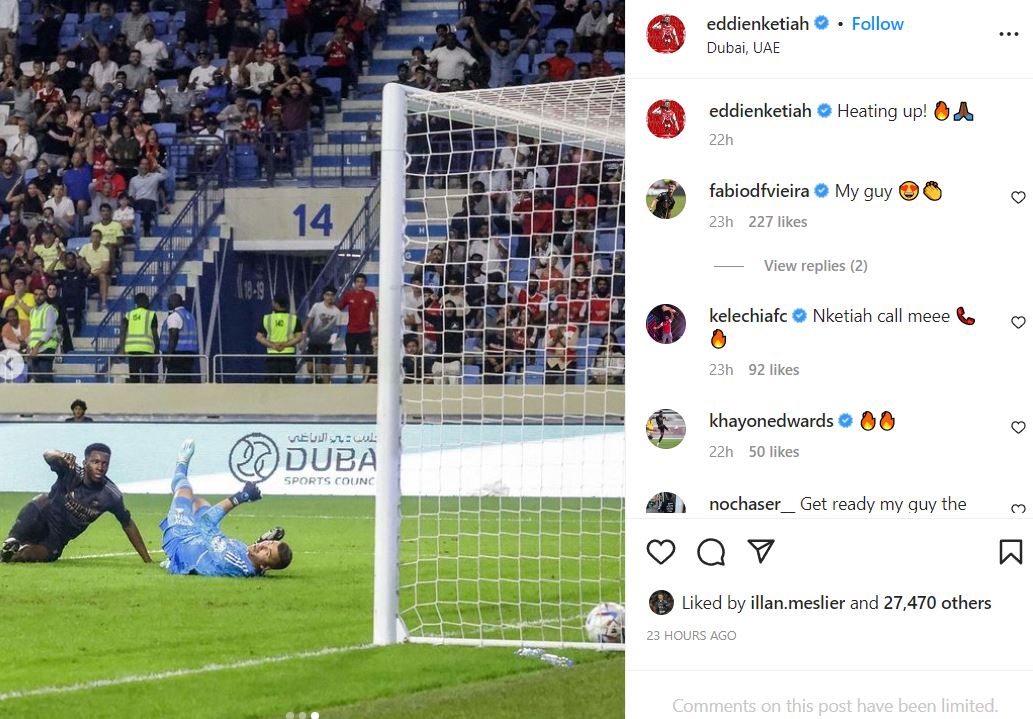Image resolution: width=1033 pixels, height=719 pixels.
Task: Open khayonedwards username link
Action: tap(771, 420)
